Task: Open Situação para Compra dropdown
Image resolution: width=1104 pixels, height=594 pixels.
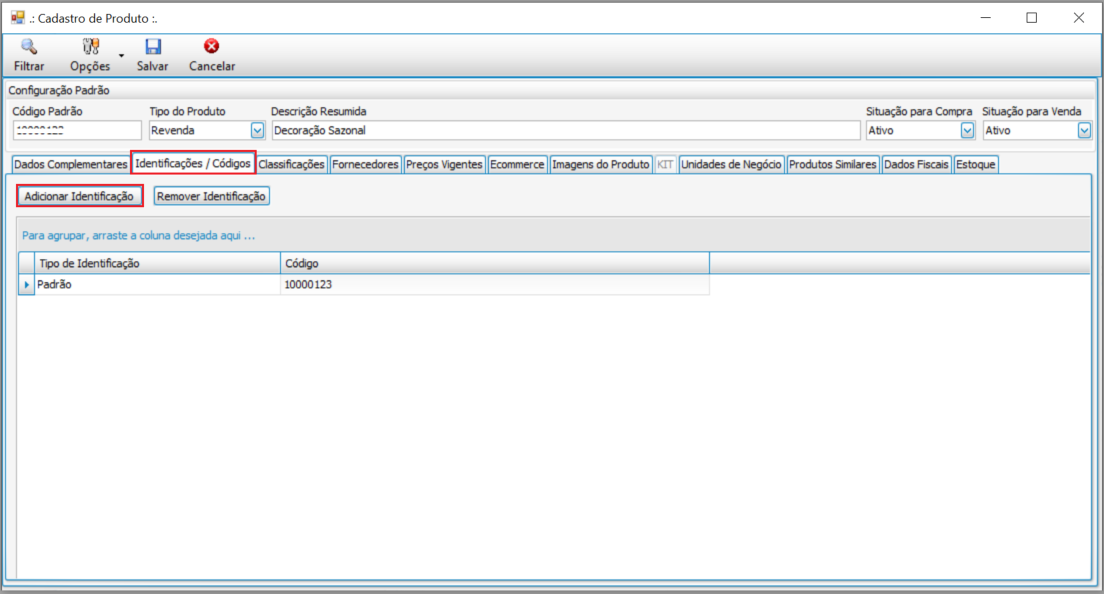Action: tap(967, 130)
